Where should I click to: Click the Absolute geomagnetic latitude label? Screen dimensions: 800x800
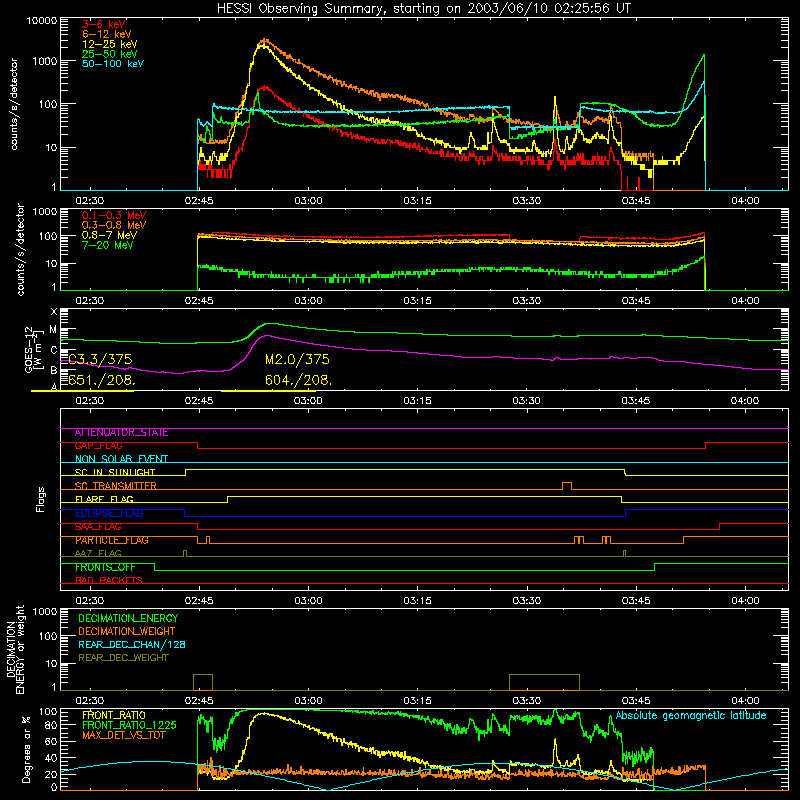point(691,715)
